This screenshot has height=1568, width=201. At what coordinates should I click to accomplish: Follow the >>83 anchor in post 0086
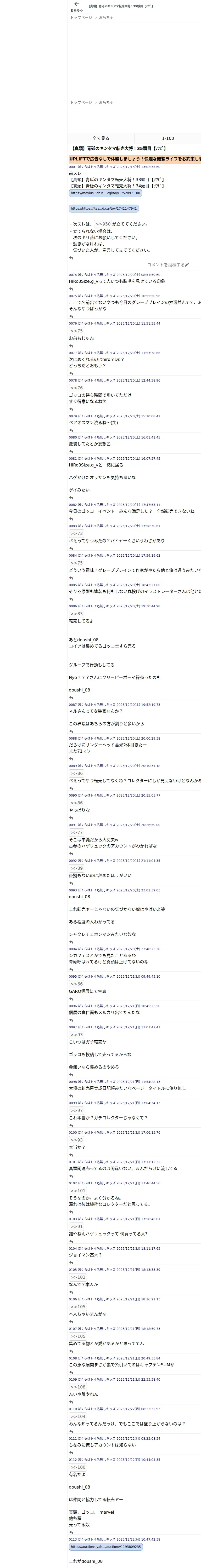[x=77, y=614]
